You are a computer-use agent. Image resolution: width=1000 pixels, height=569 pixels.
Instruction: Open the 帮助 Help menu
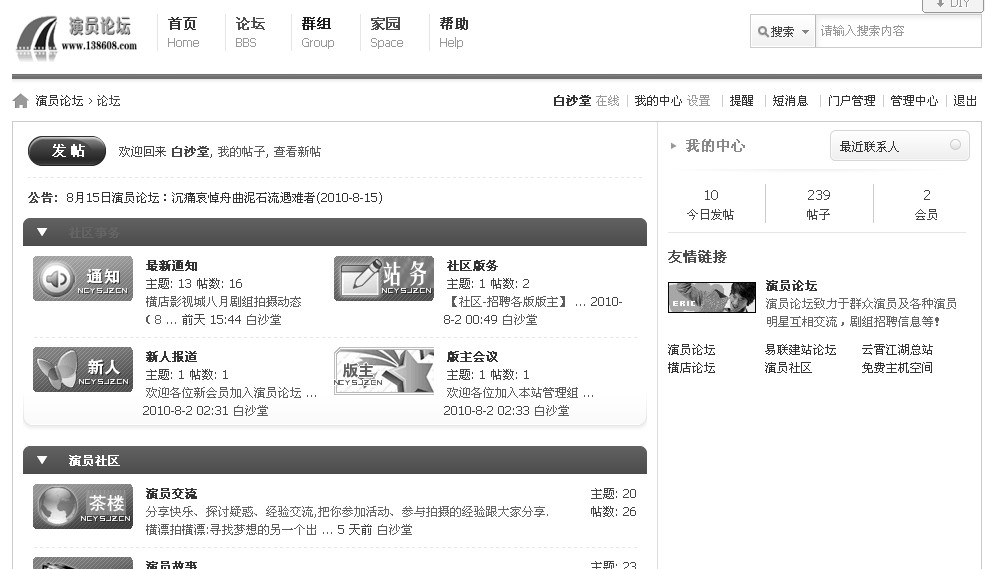point(453,33)
